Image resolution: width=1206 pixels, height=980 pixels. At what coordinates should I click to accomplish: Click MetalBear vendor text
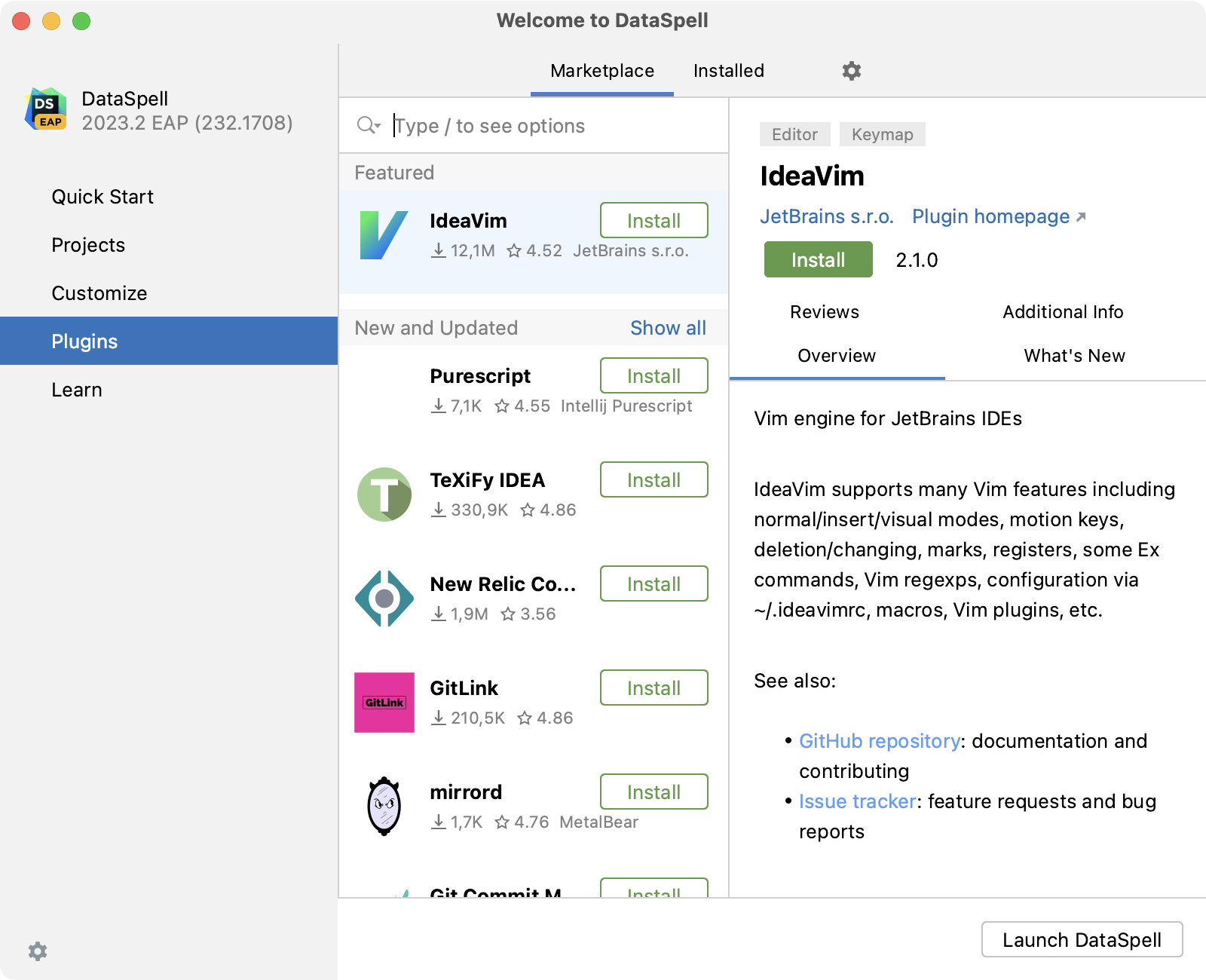[598, 822]
